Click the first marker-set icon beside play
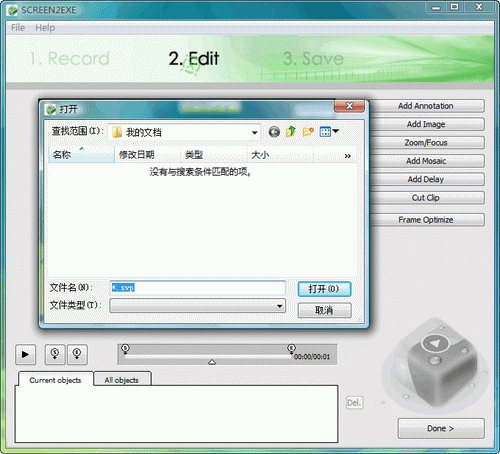 [55, 354]
